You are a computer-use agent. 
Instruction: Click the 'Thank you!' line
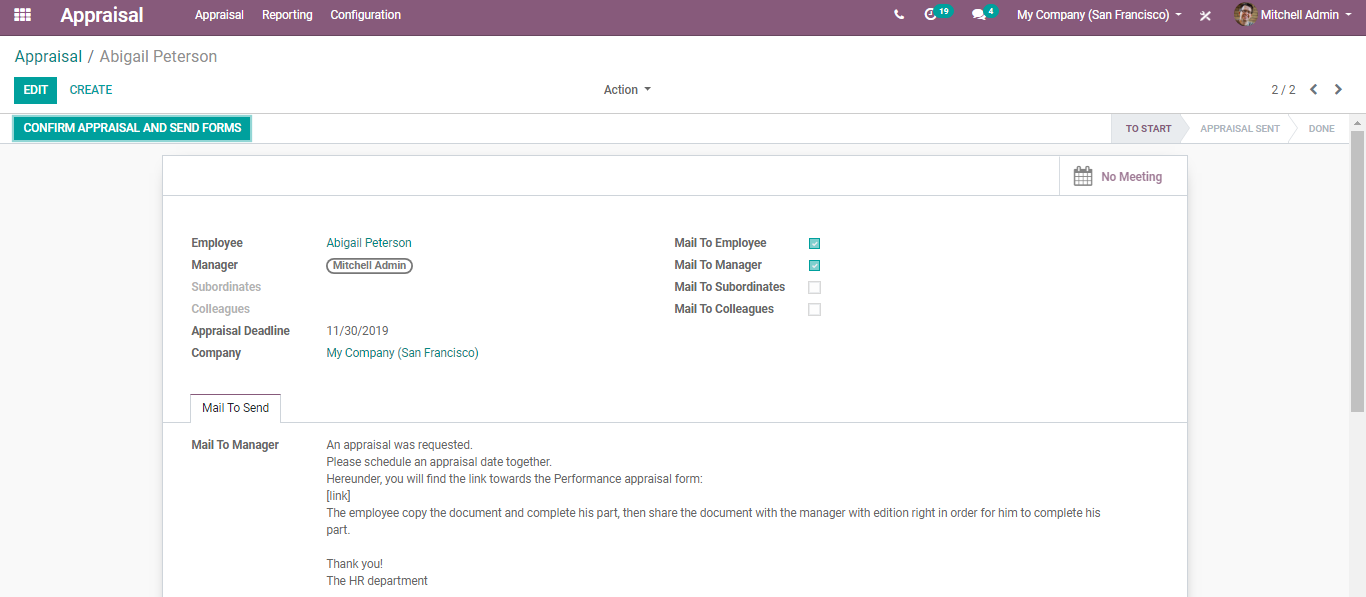(x=354, y=564)
